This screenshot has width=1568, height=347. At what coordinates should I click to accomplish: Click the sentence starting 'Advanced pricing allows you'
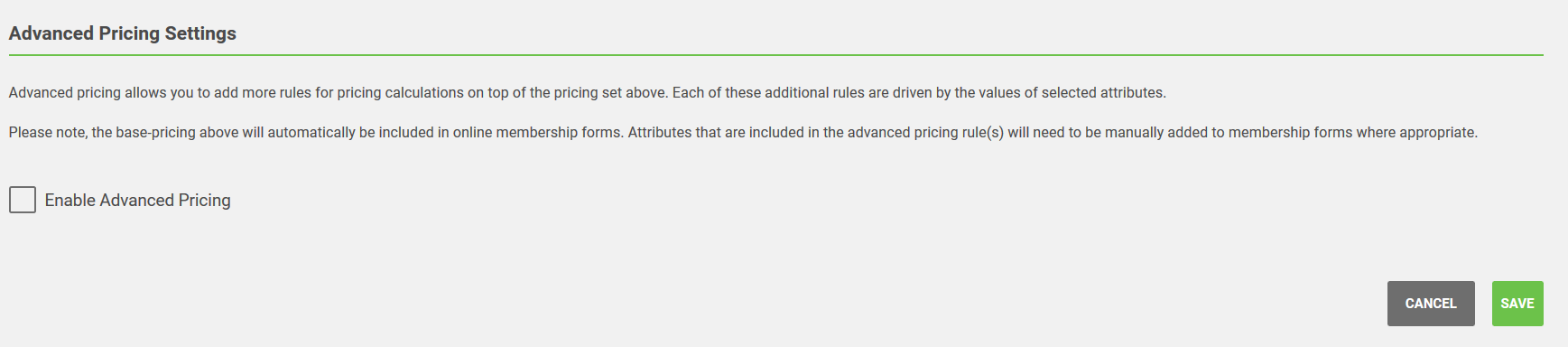588,93
